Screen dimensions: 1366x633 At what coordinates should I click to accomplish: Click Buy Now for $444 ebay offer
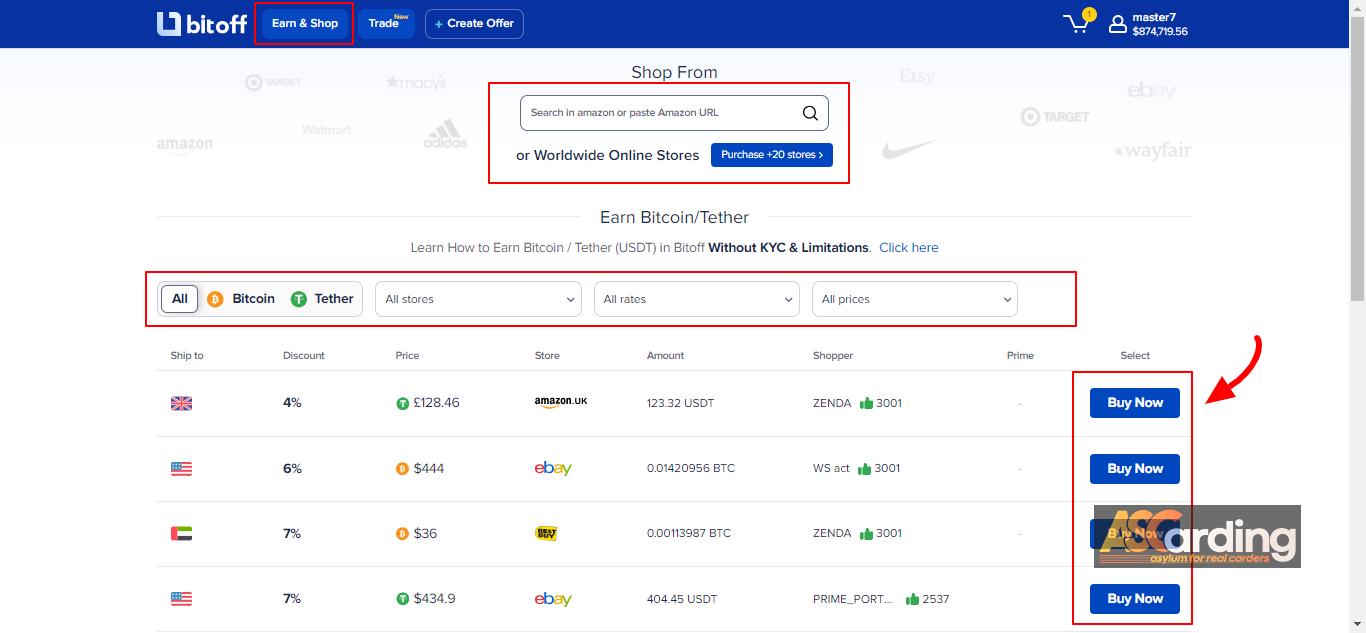(1135, 469)
